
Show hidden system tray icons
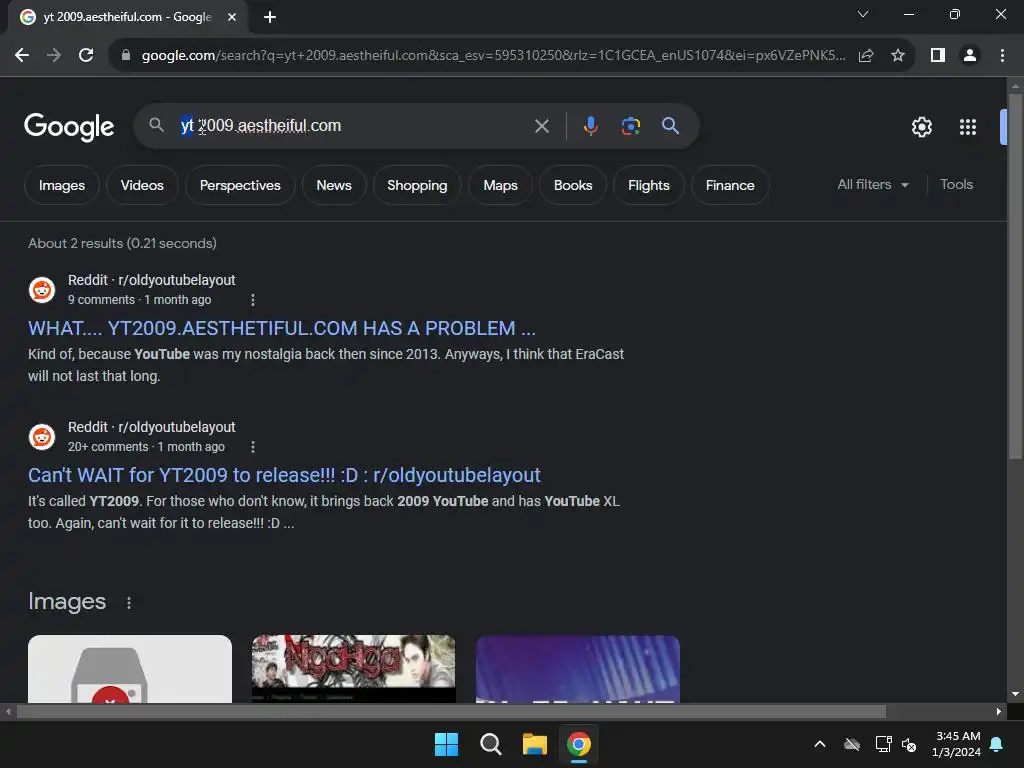[x=820, y=744]
